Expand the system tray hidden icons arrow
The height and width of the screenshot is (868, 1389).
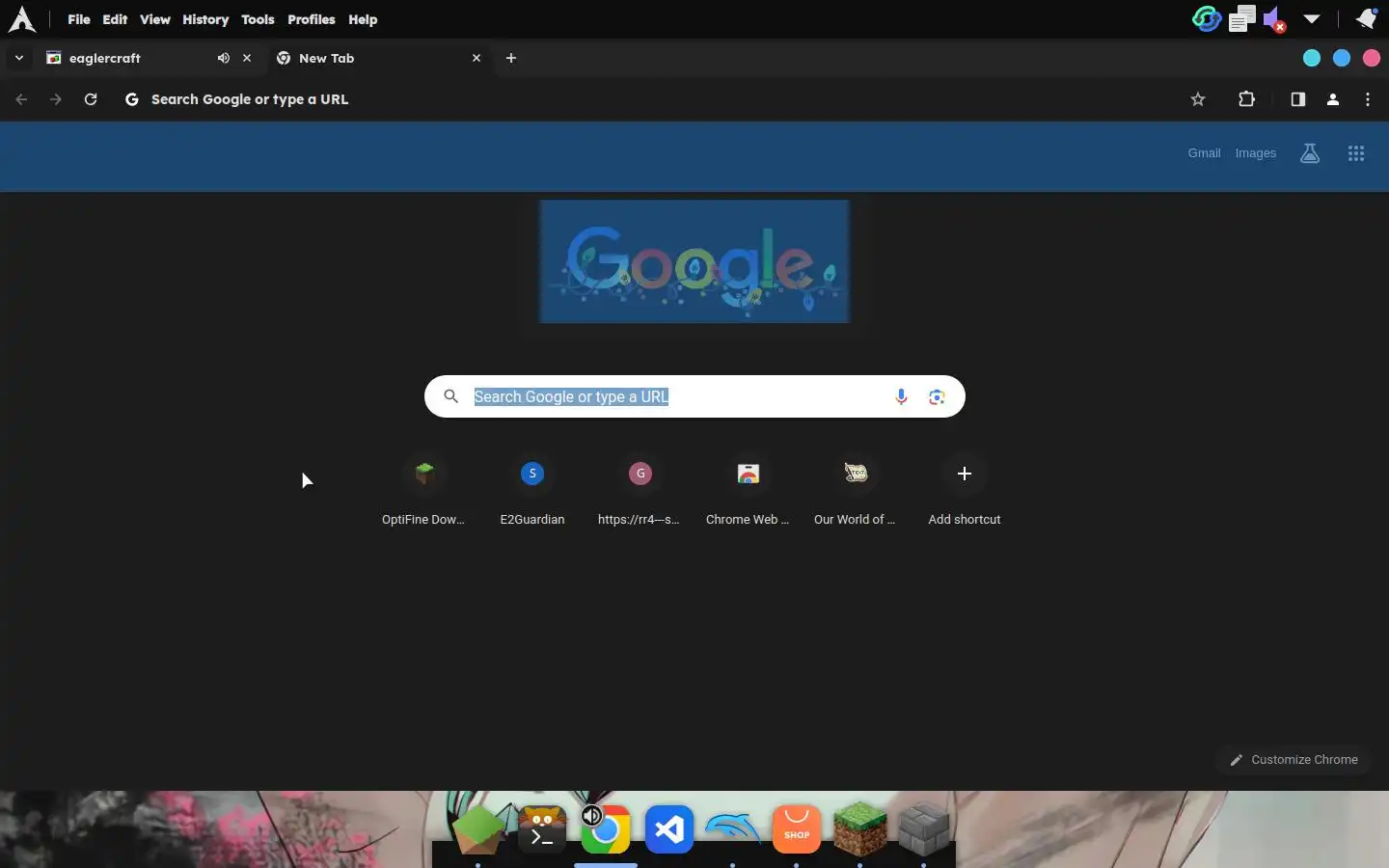[x=1312, y=19]
